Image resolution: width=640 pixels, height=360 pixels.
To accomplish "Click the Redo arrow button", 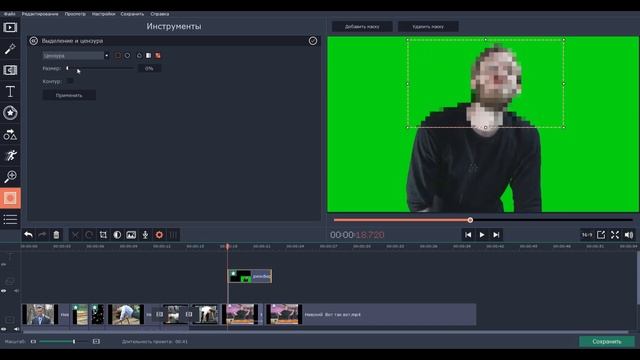I will tap(42, 235).
